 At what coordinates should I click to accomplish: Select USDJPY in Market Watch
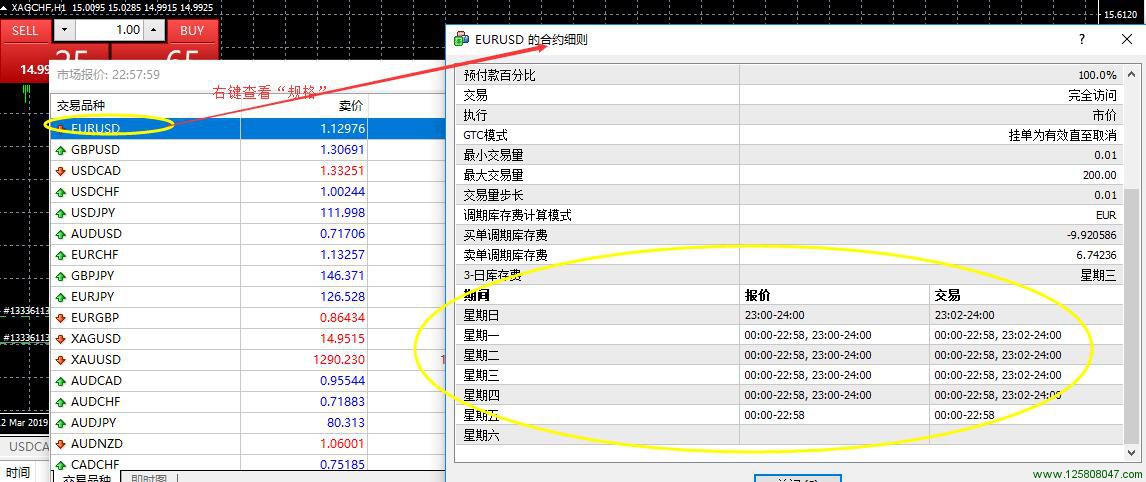click(248, 213)
